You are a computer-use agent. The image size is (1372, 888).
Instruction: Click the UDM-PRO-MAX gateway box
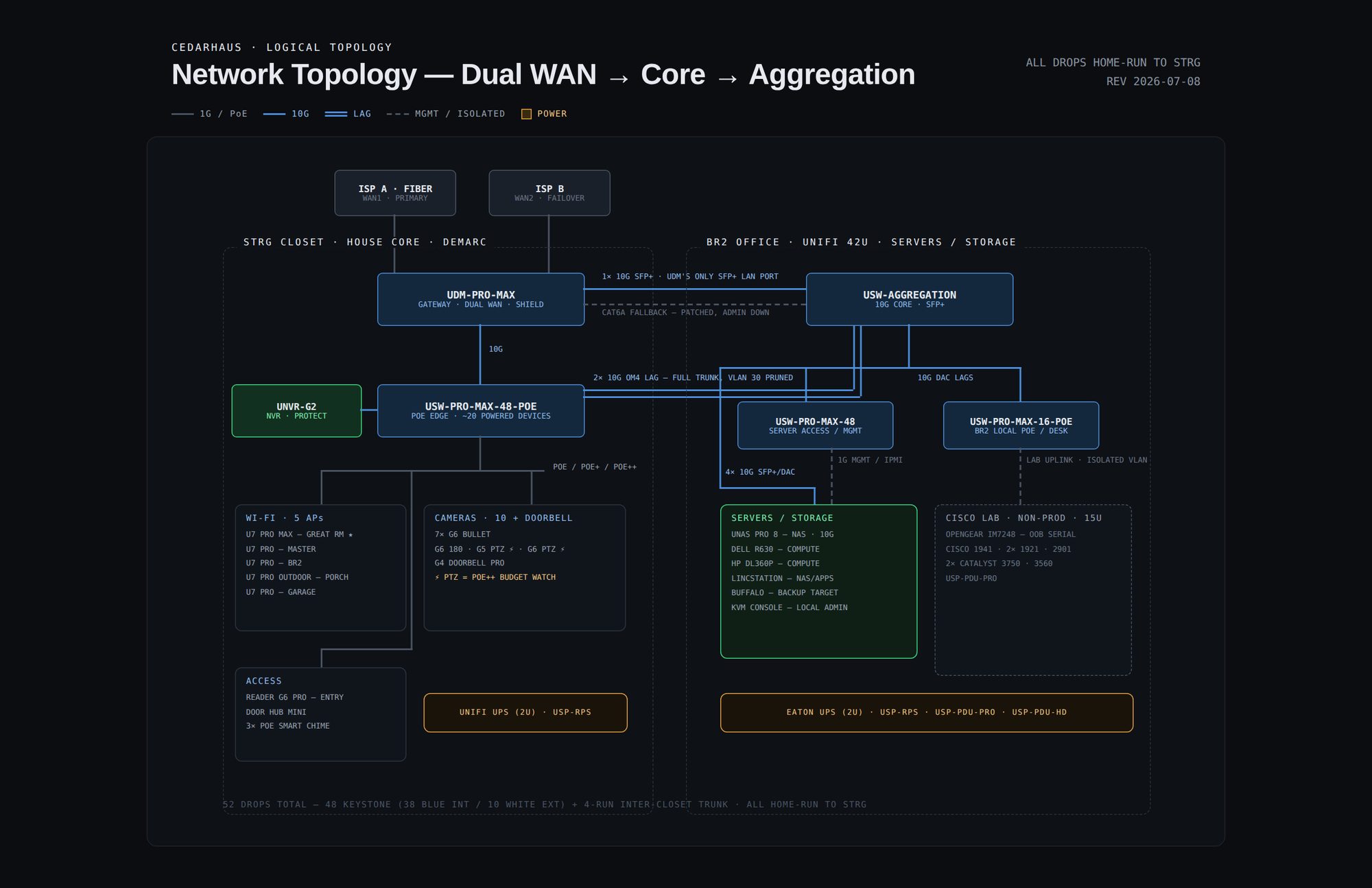(481, 299)
